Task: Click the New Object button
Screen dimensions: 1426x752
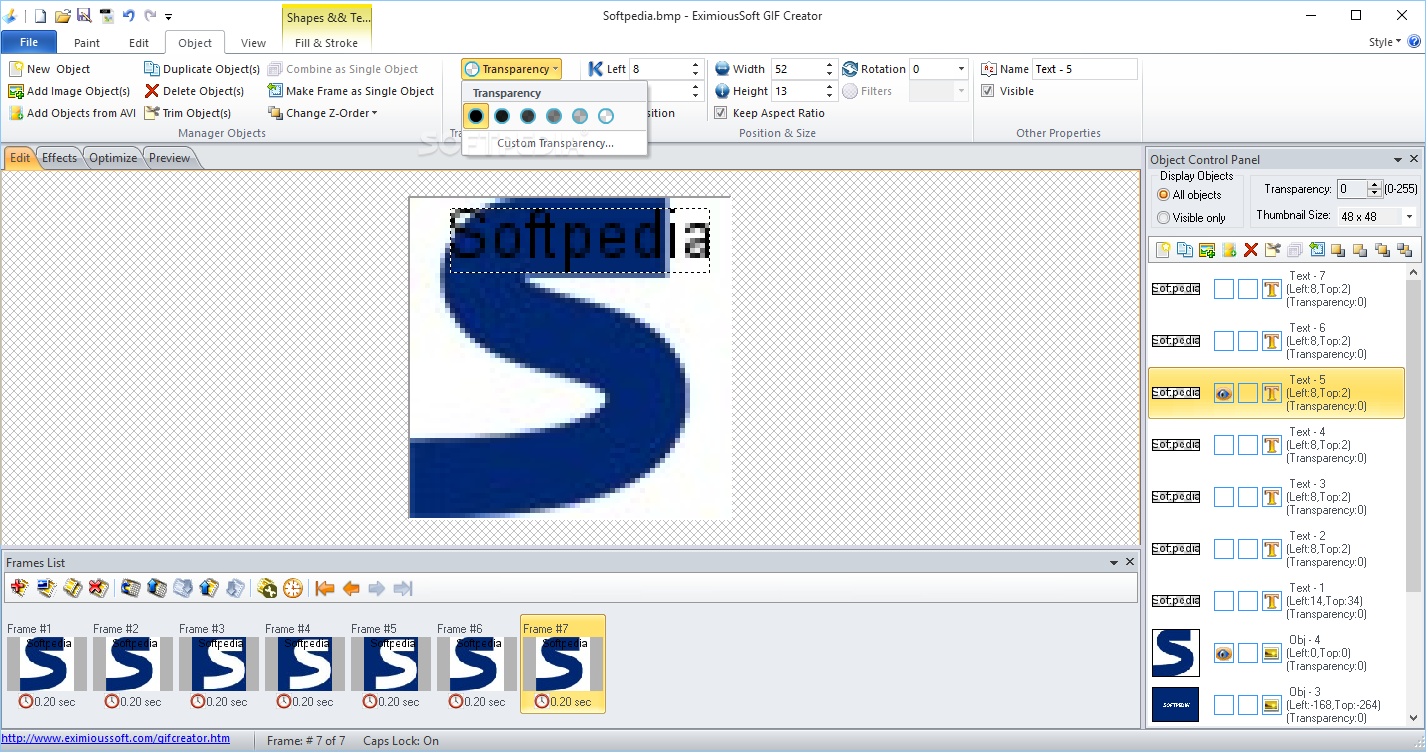Action: coord(50,69)
